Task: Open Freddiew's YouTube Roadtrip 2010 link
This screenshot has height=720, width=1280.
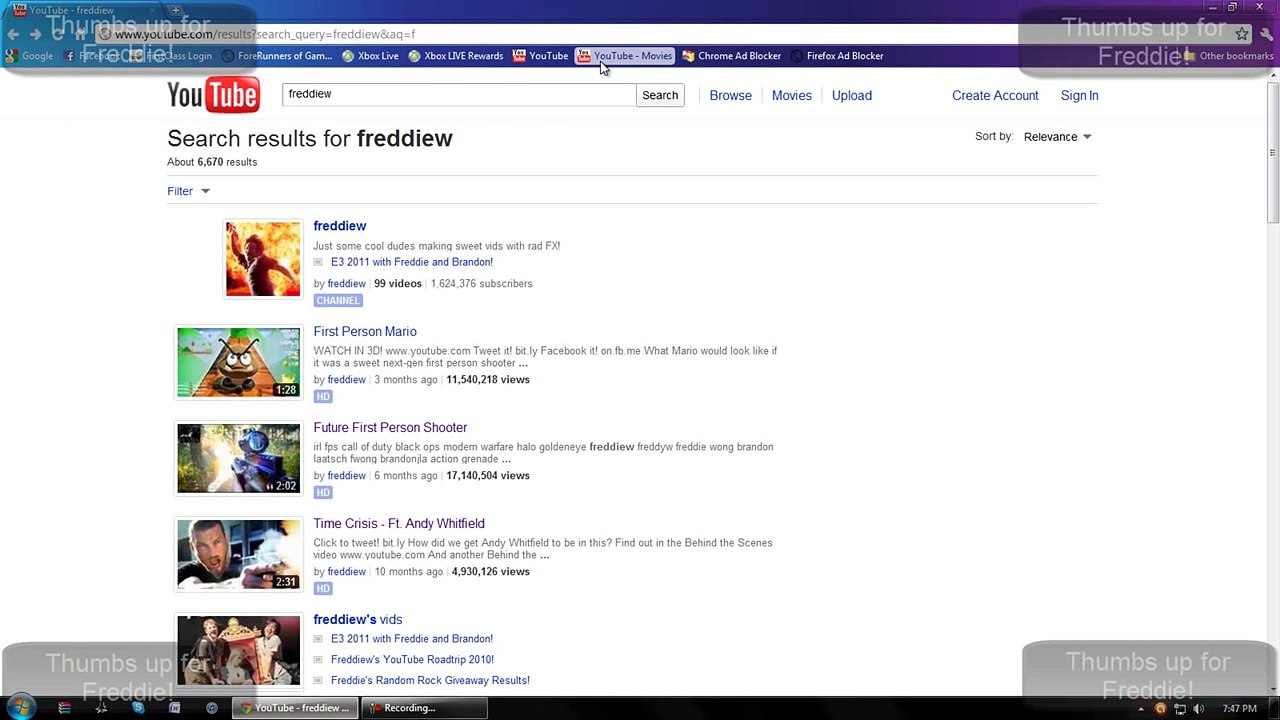Action: tap(412, 660)
